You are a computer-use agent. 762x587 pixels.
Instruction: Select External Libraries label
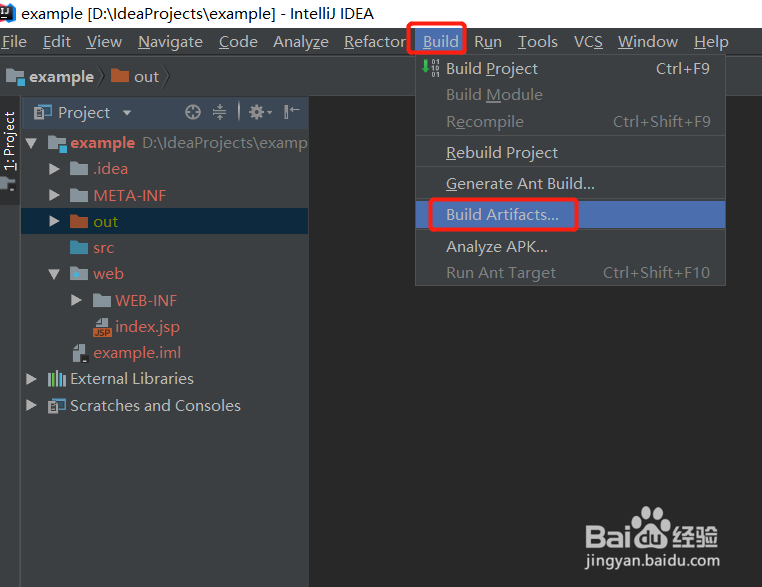click(x=132, y=379)
